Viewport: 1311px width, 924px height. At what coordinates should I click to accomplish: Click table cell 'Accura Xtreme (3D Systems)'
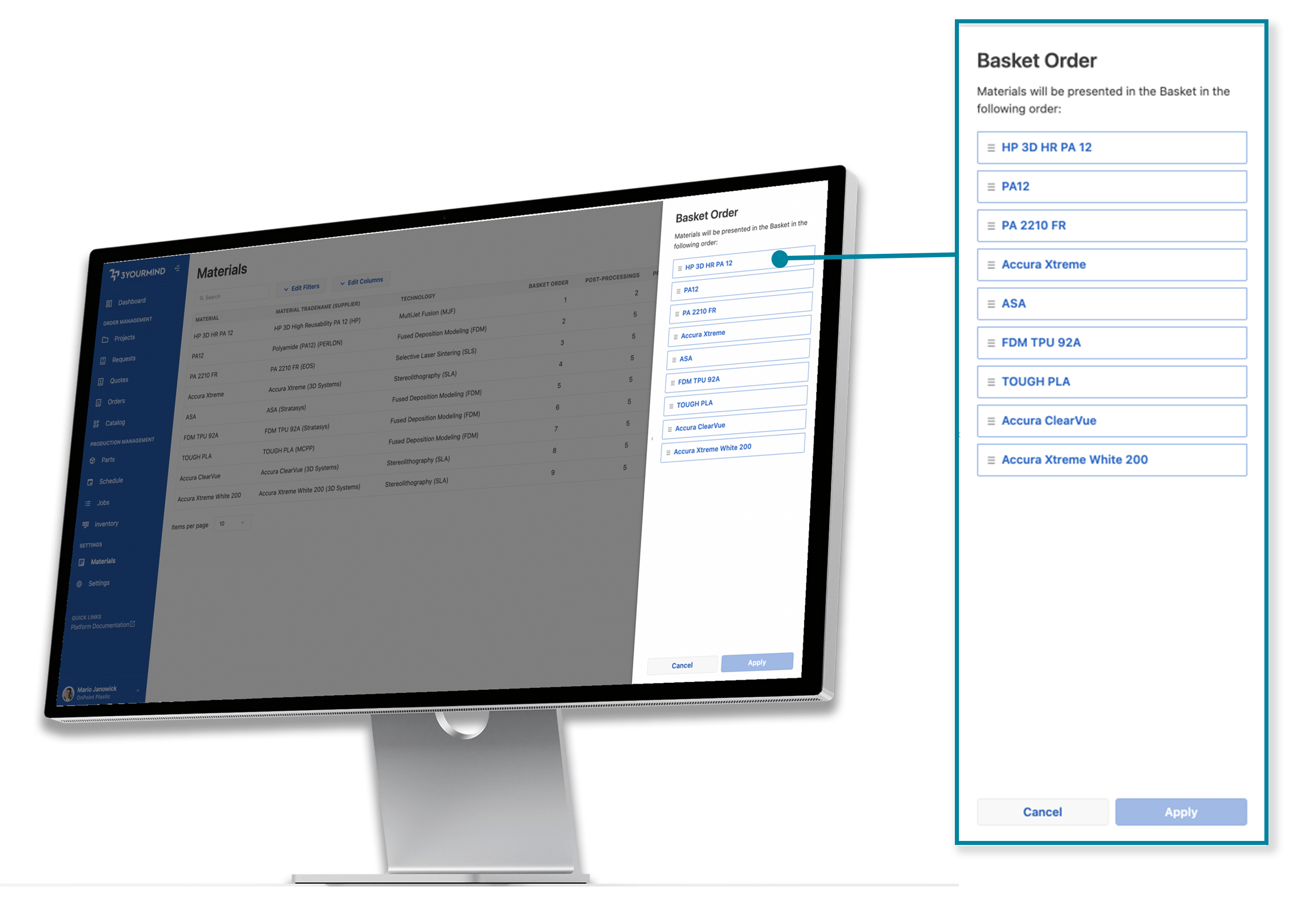pos(305,387)
